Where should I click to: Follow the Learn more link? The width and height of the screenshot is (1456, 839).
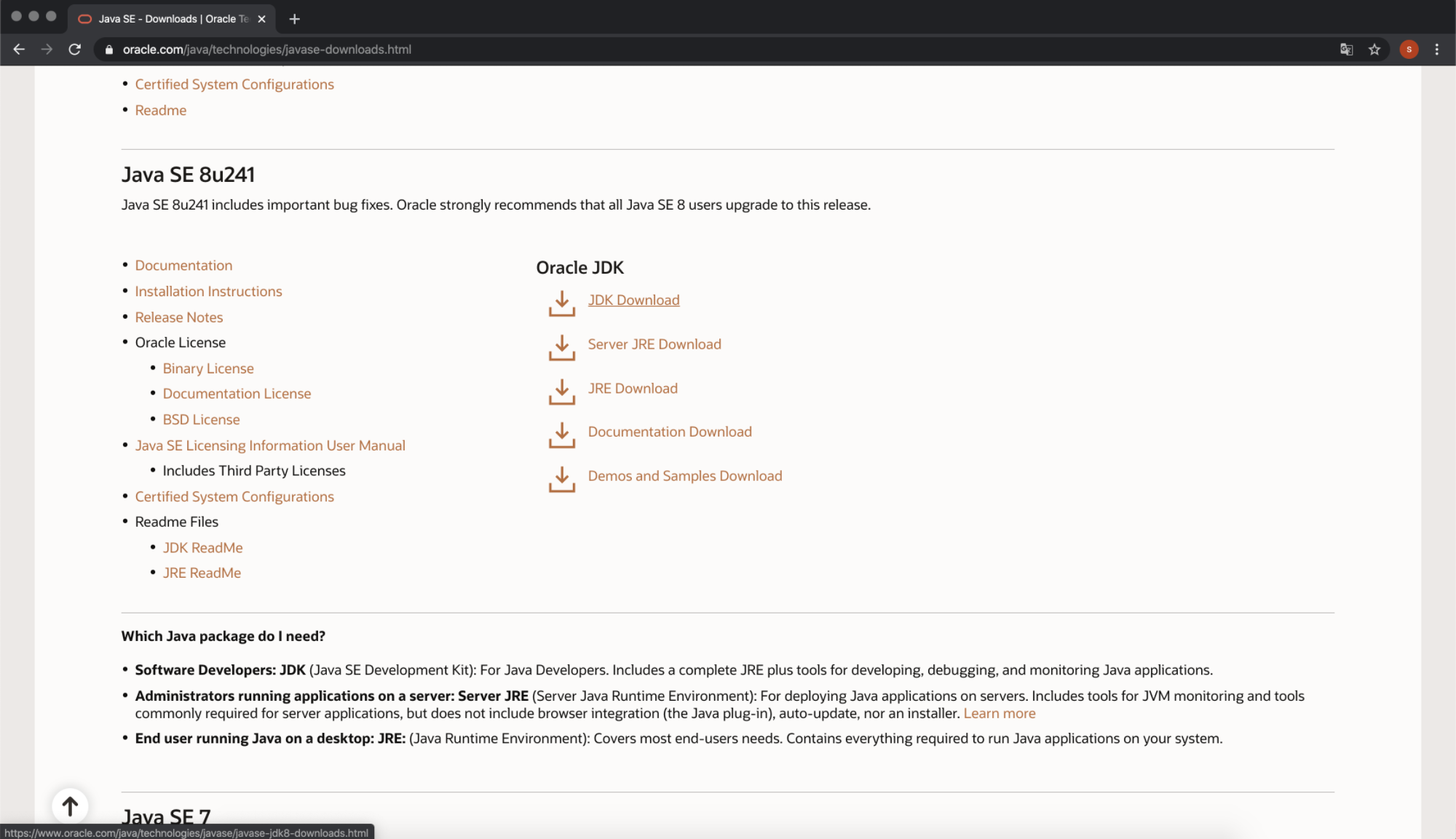(x=999, y=713)
